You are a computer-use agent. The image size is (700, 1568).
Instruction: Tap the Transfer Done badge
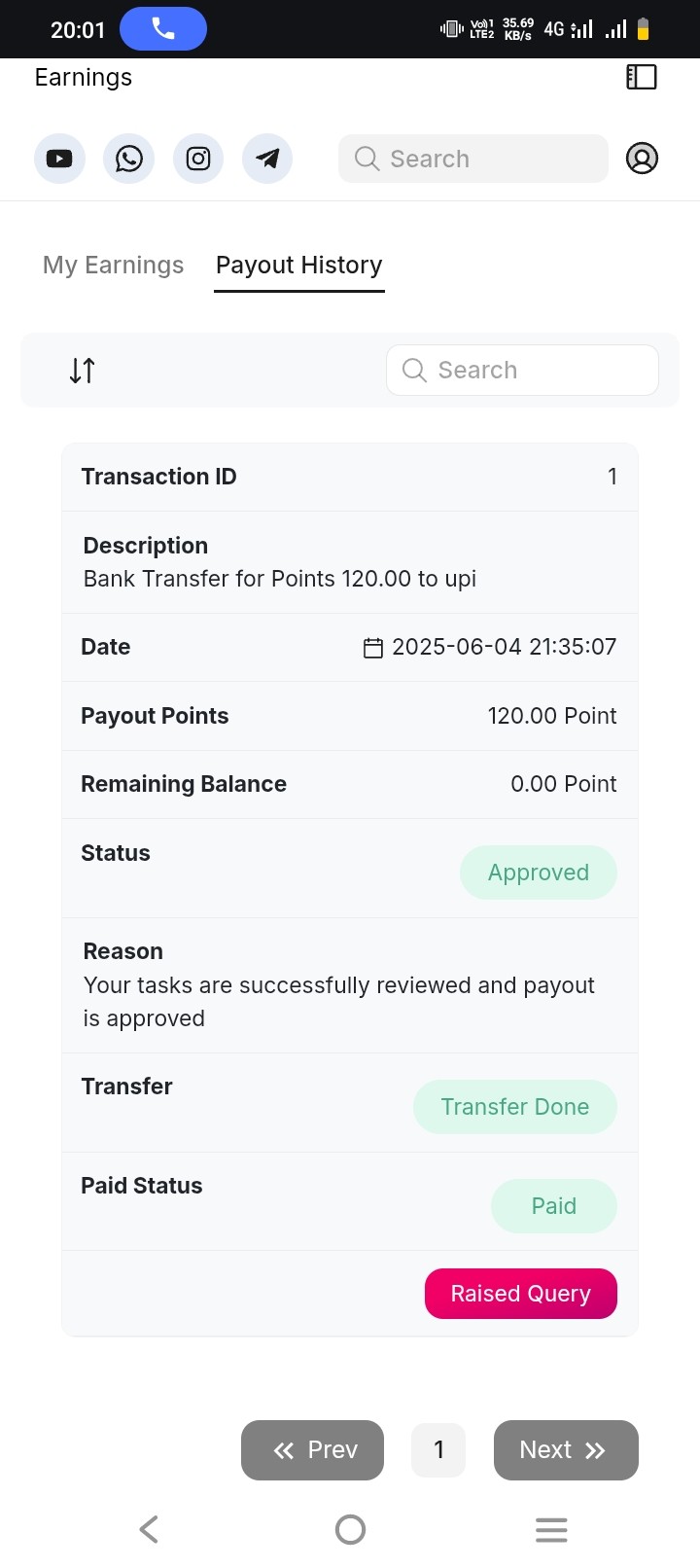[x=515, y=1107]
